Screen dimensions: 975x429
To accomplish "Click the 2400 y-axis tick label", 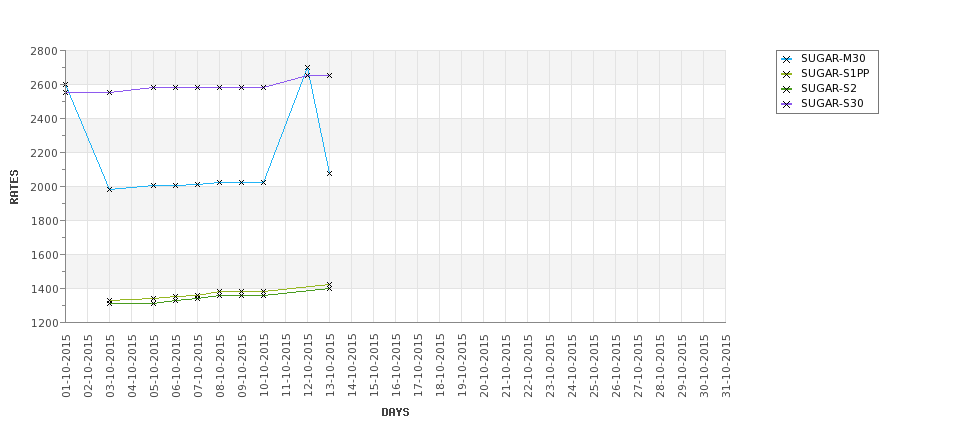I will pyautogui.click(x=44, y=119).
